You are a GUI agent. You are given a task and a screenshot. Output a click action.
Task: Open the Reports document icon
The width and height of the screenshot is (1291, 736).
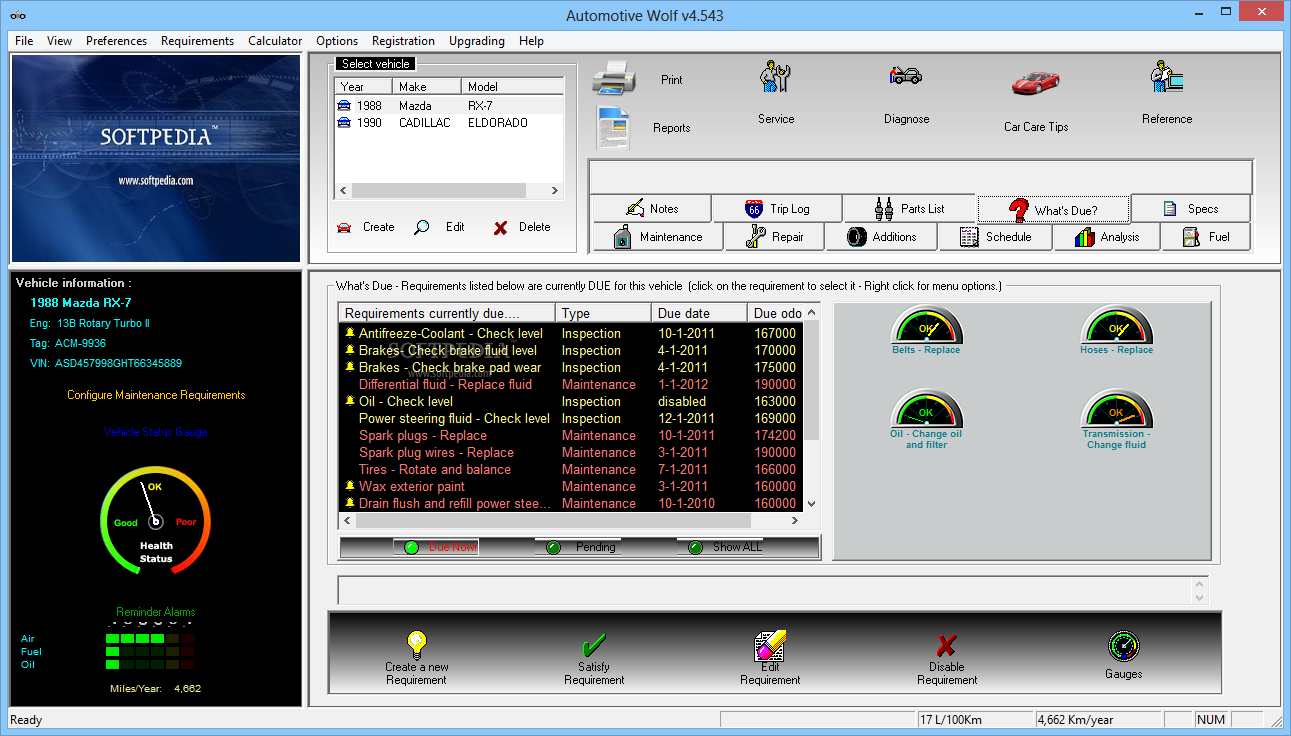tap(614, 127)
